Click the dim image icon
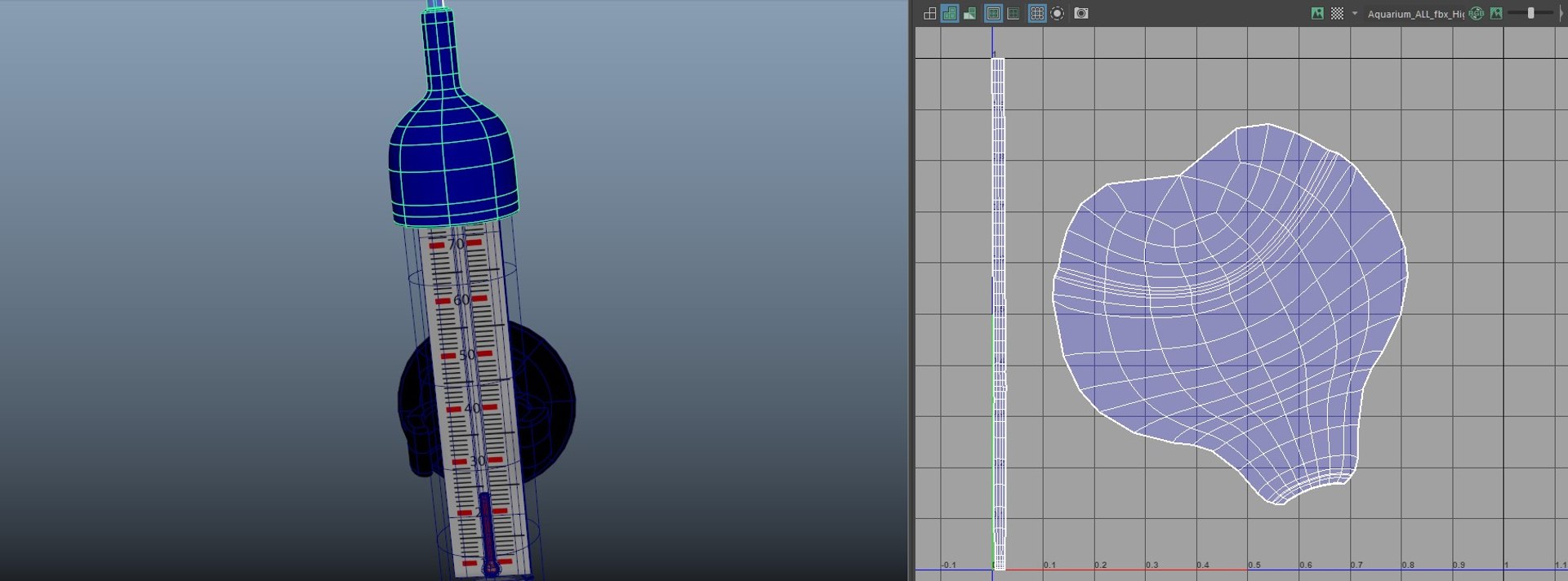 coord(1496,13)
